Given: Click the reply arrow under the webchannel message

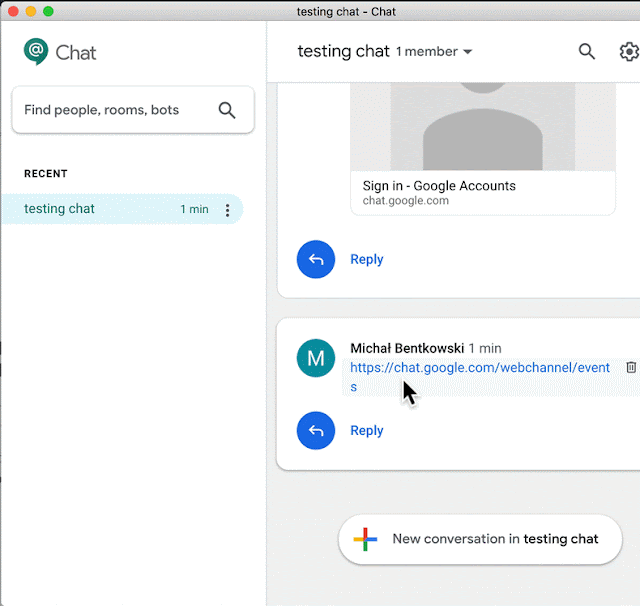Looking at the screenshot, I should pos(316,431).
